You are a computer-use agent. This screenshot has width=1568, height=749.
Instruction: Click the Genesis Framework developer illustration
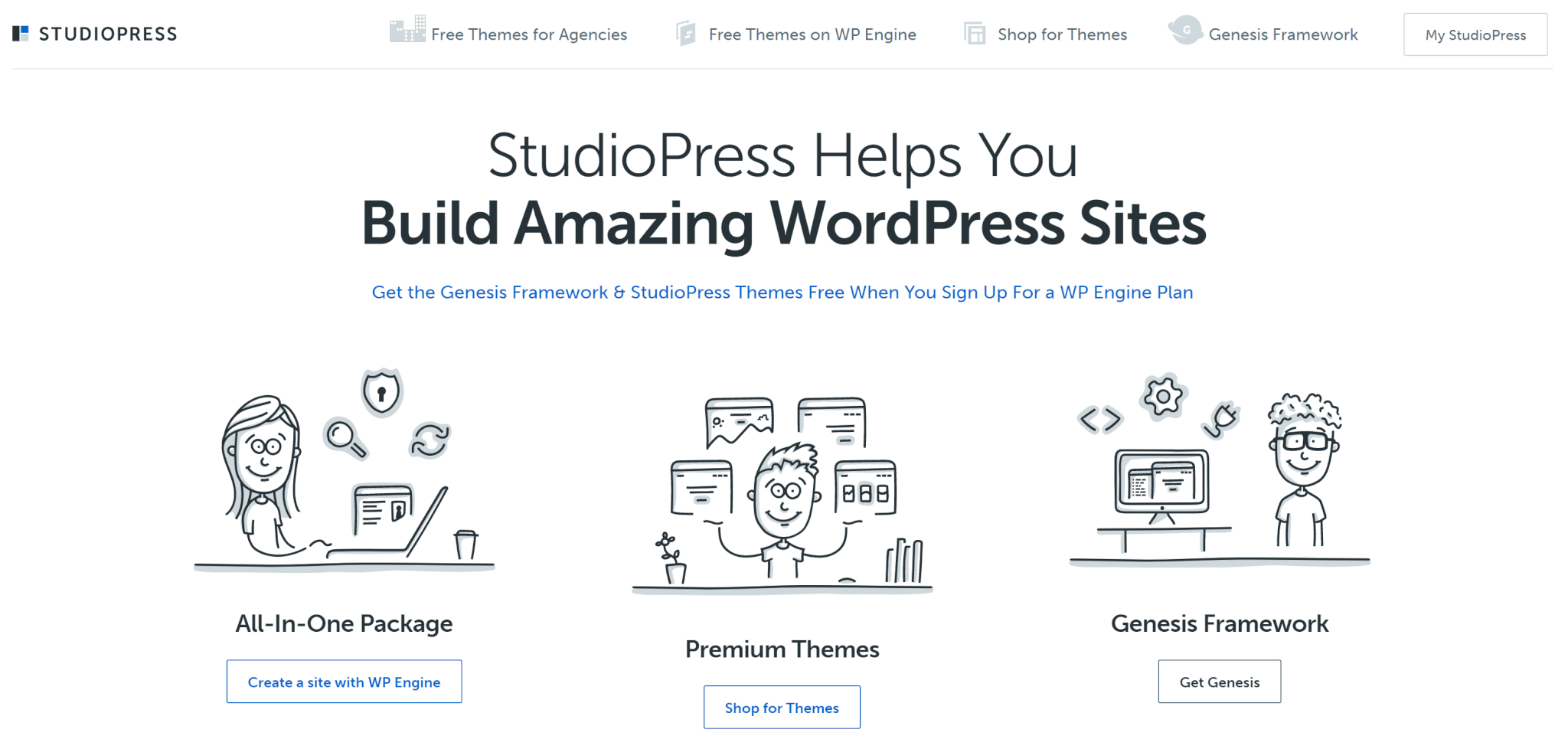1220,470
